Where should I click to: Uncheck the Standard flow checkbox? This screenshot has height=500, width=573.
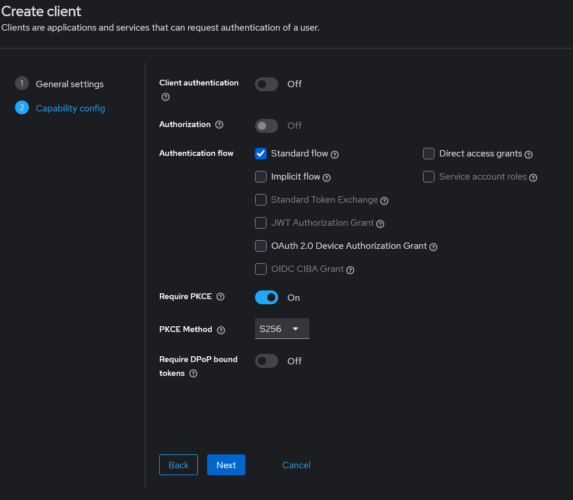[261, 154]
